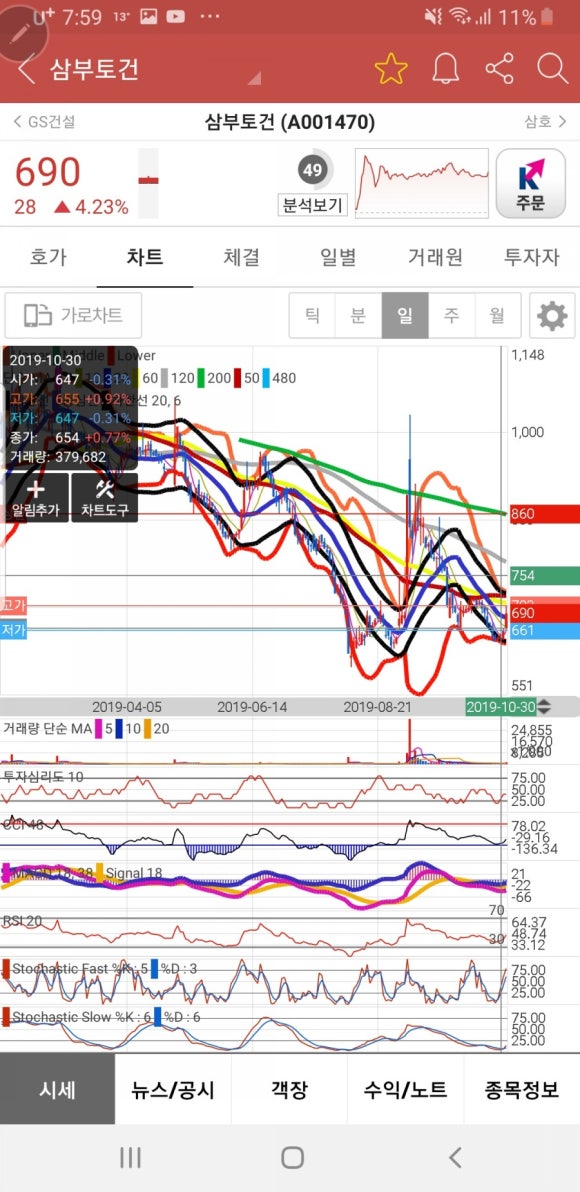Switch to 일별 tab

(x=338, y=257)
